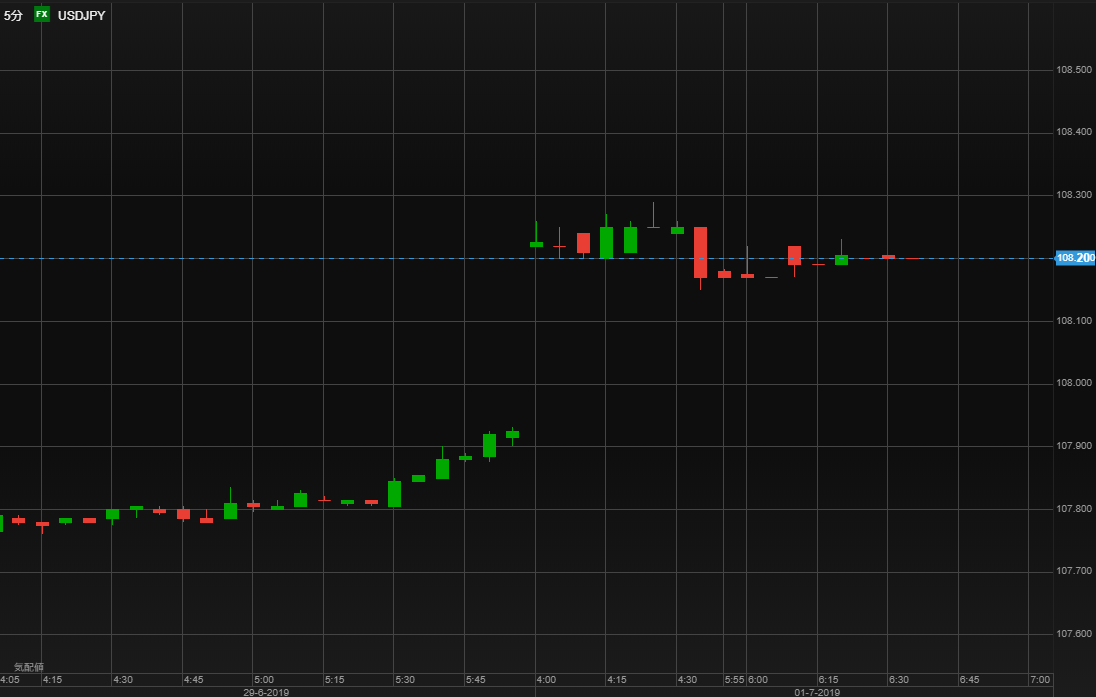
Task: Select the 01-7-2019 date label
Action: (x=817, y=692)
